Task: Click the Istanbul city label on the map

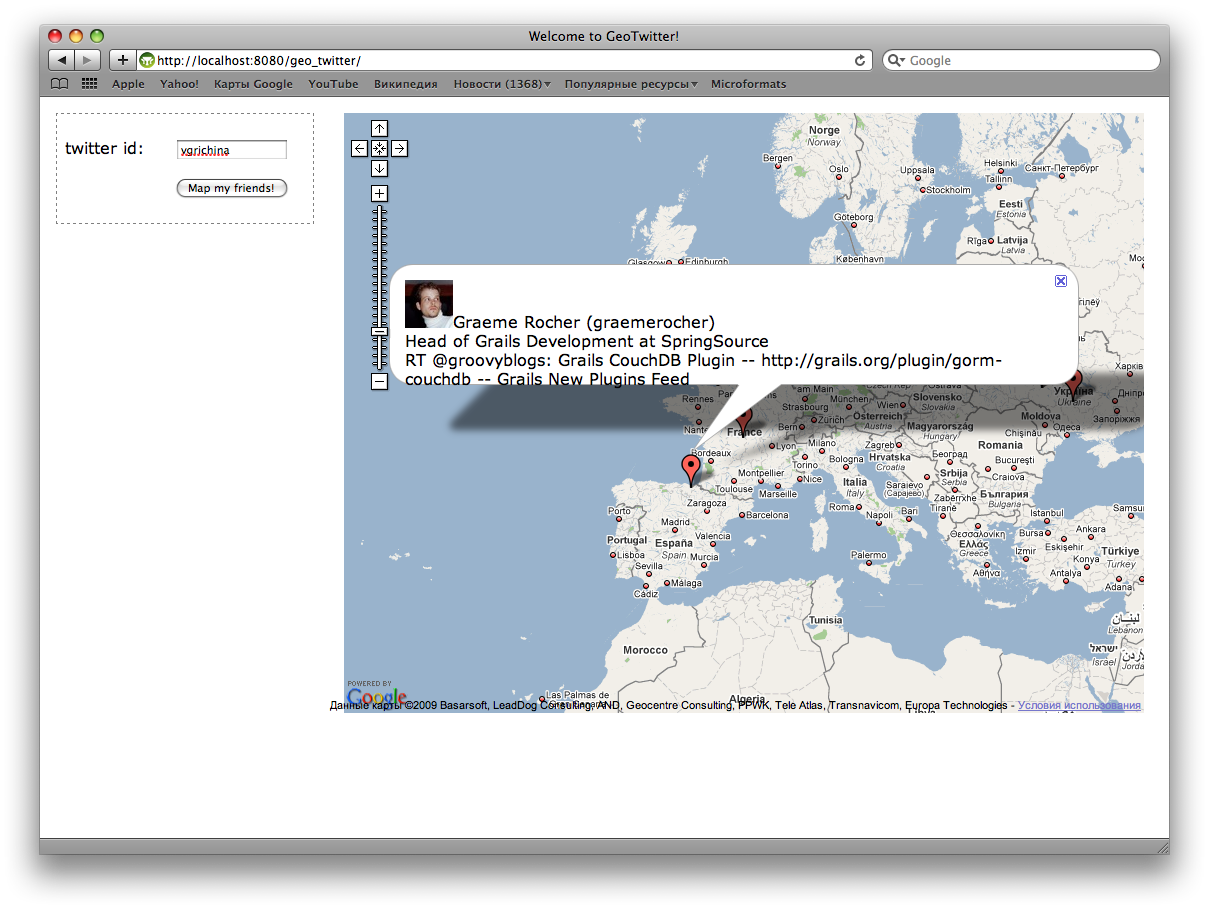Action: [x=1047, y=514]
